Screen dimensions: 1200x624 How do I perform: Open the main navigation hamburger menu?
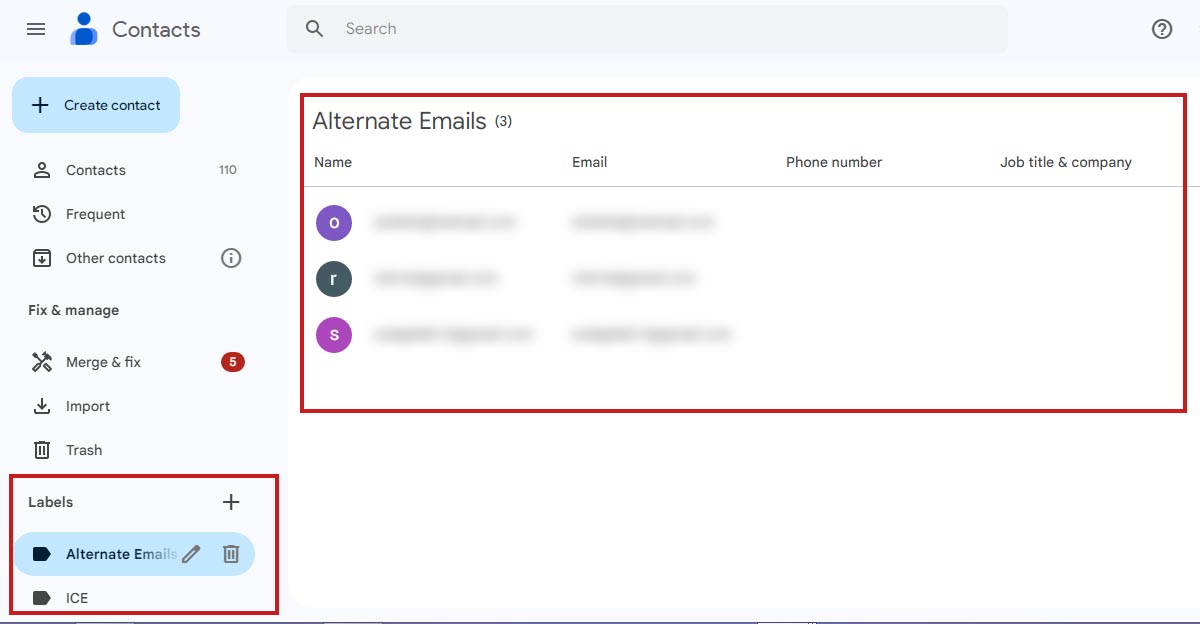36,29
